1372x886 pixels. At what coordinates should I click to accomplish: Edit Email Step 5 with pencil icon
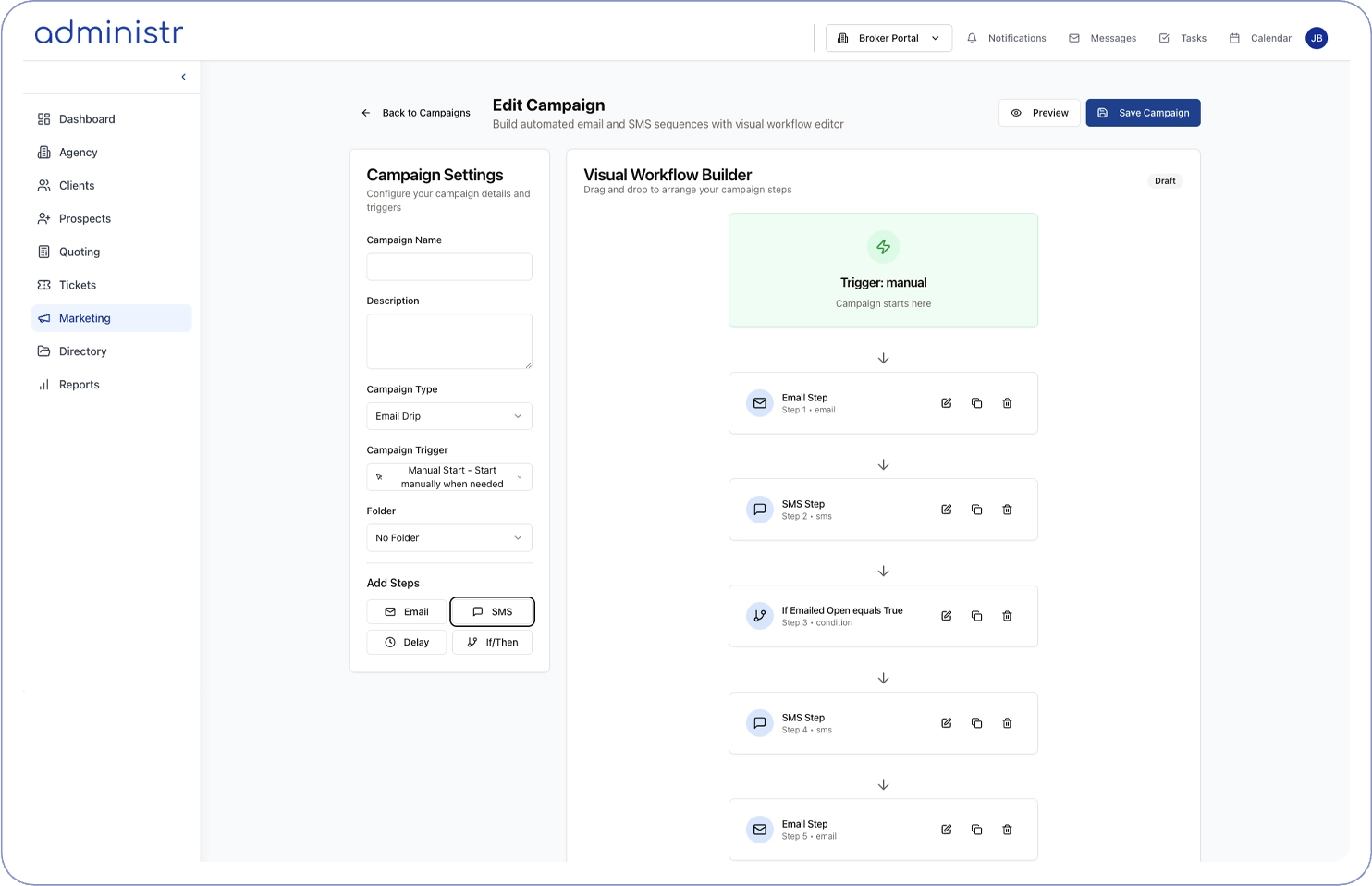coord(946,830)
